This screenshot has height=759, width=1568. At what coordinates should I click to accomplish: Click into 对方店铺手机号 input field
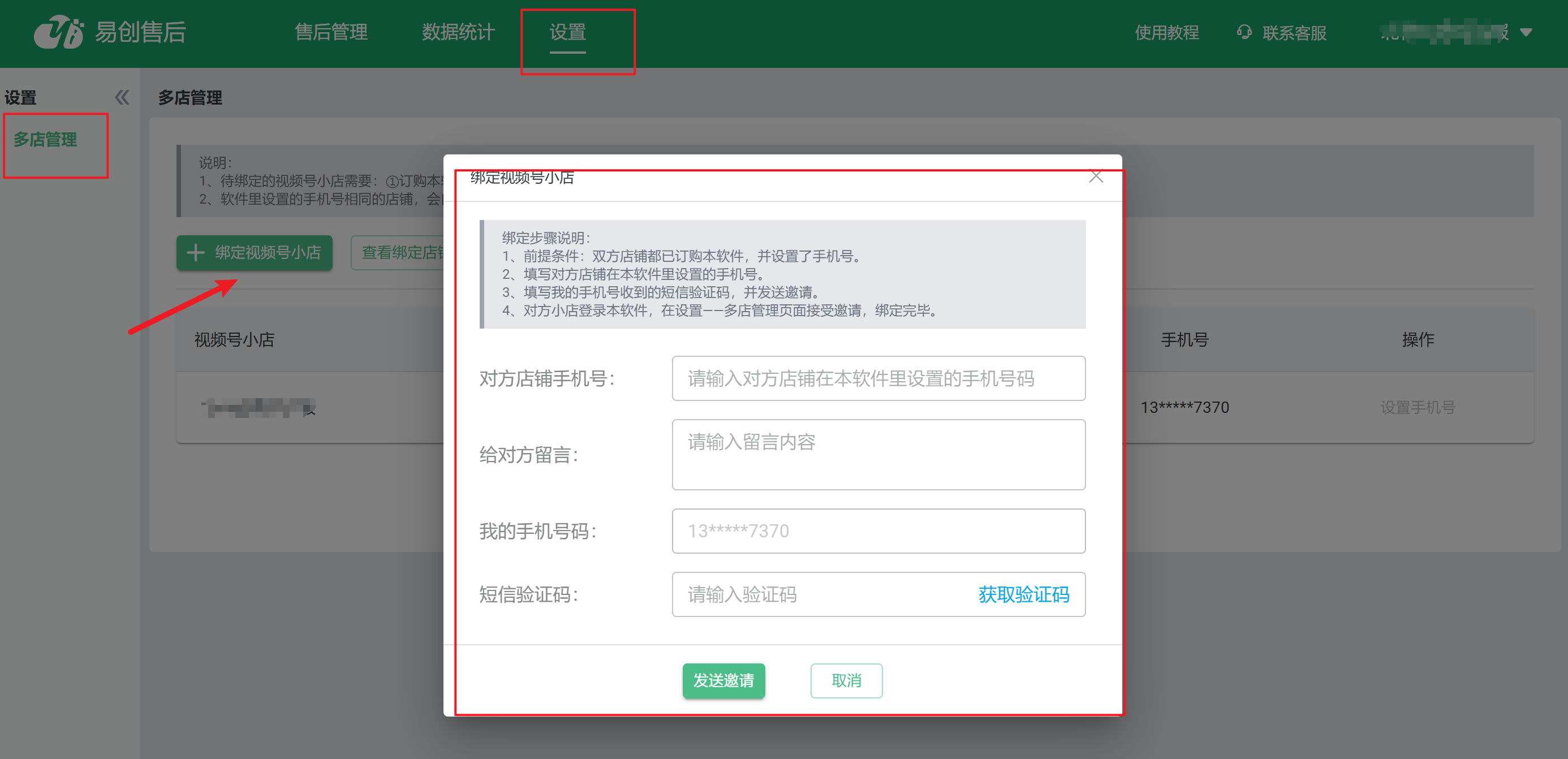878,378
